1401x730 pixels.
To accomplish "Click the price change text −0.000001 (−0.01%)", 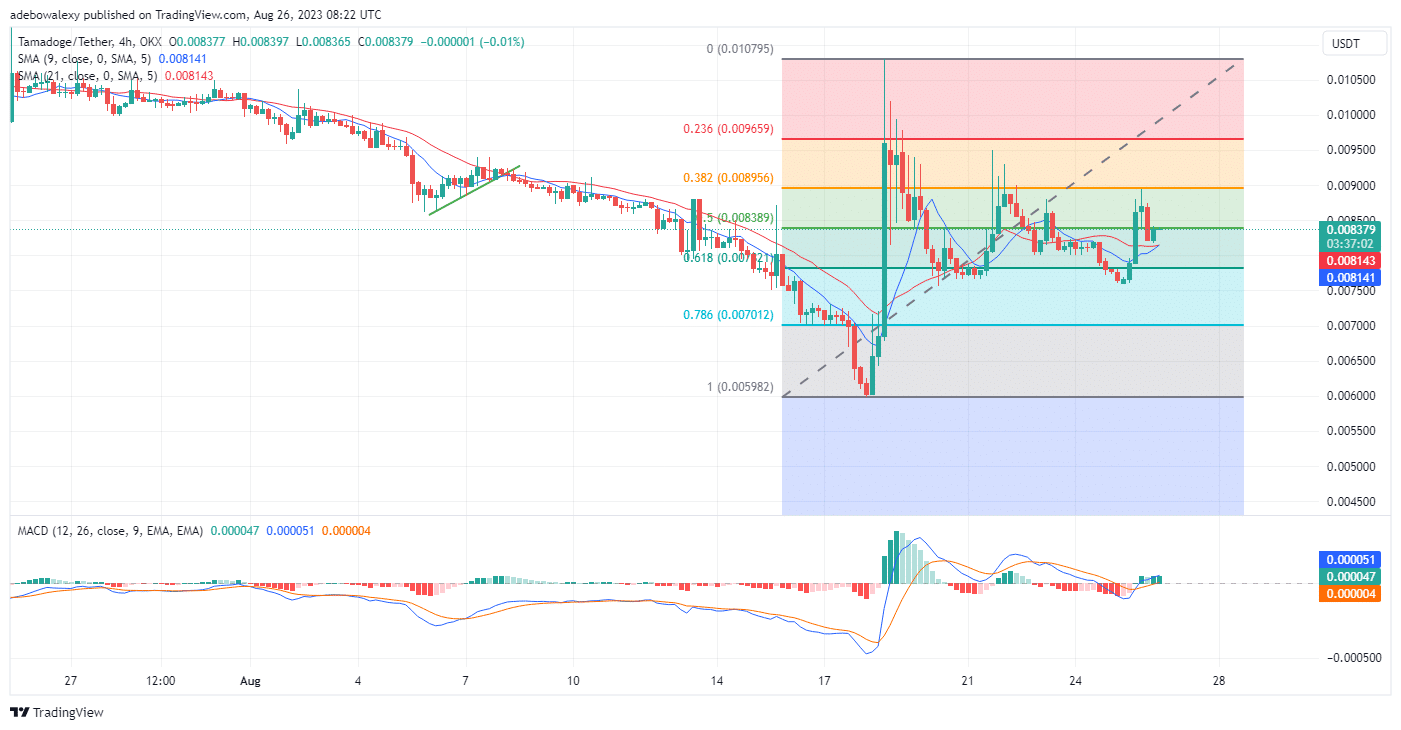I will click(474, 42).
